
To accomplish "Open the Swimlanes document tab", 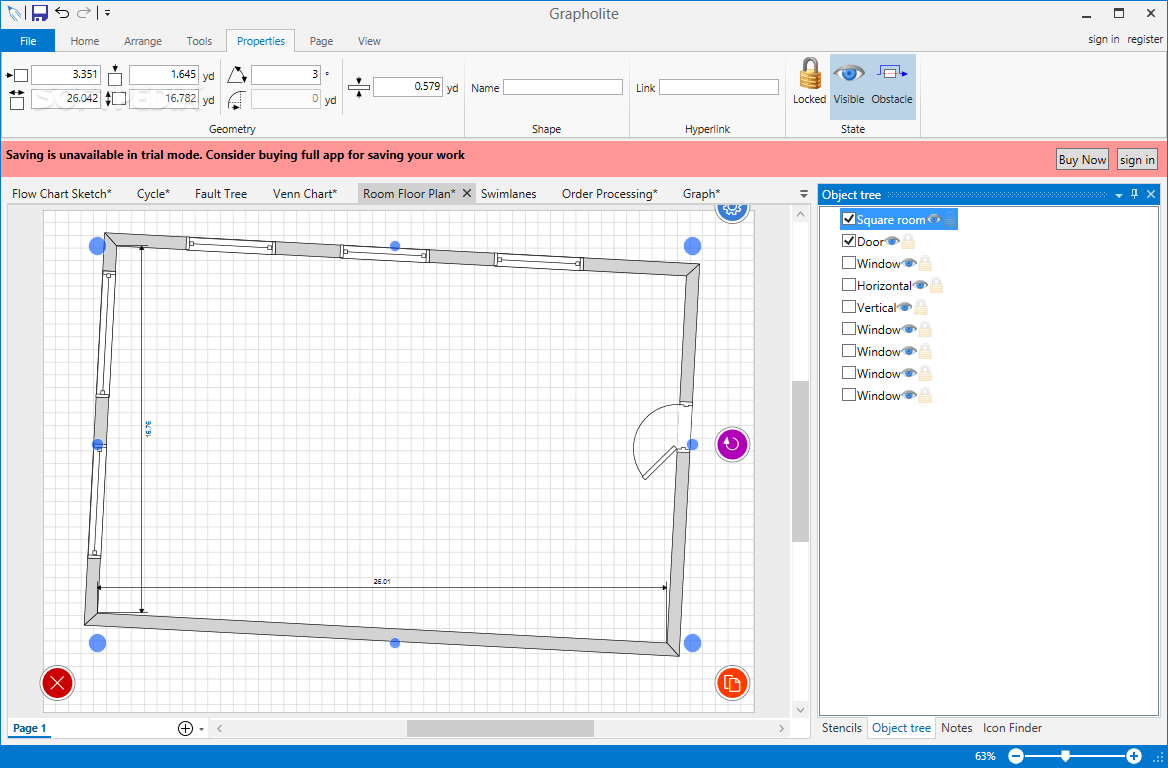I will [x=509, y=194].
